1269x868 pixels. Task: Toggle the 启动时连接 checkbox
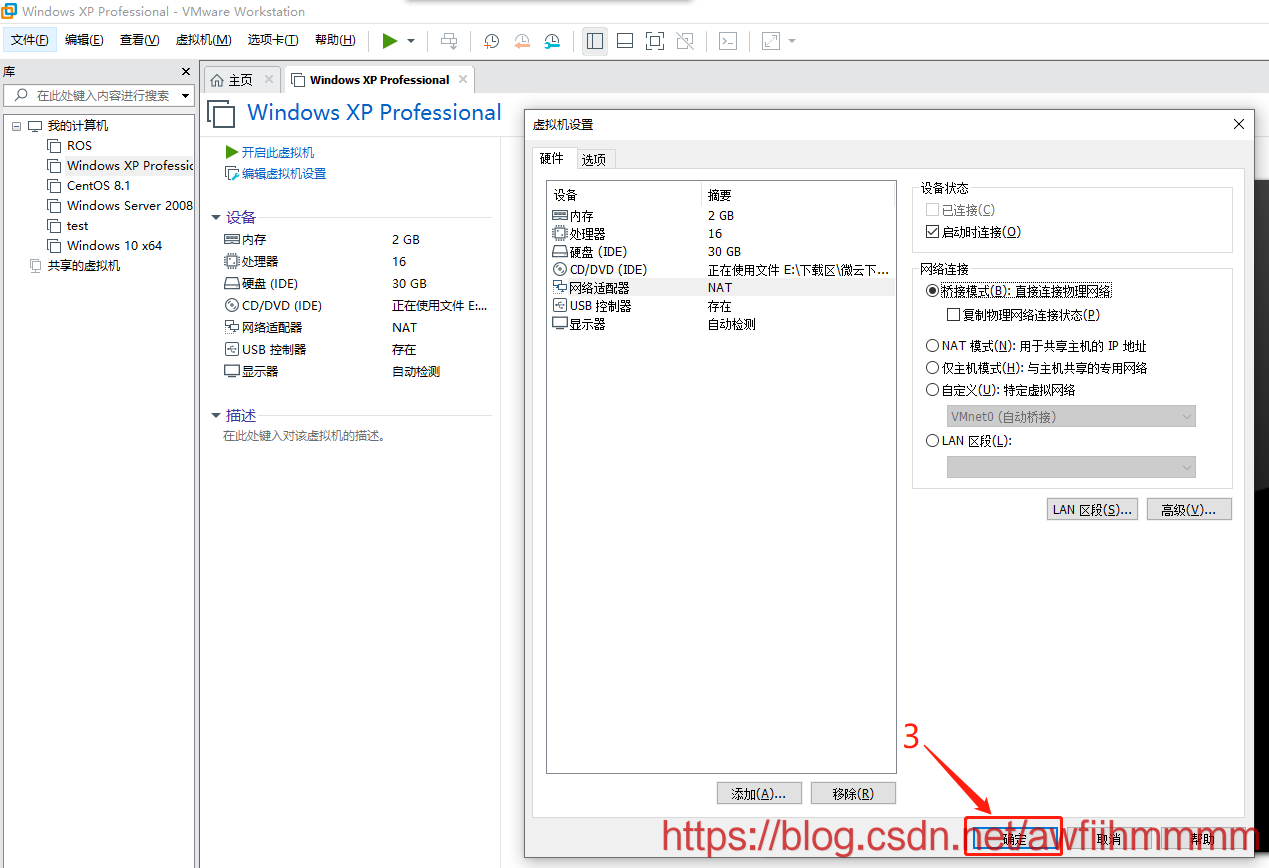(933, 232)
